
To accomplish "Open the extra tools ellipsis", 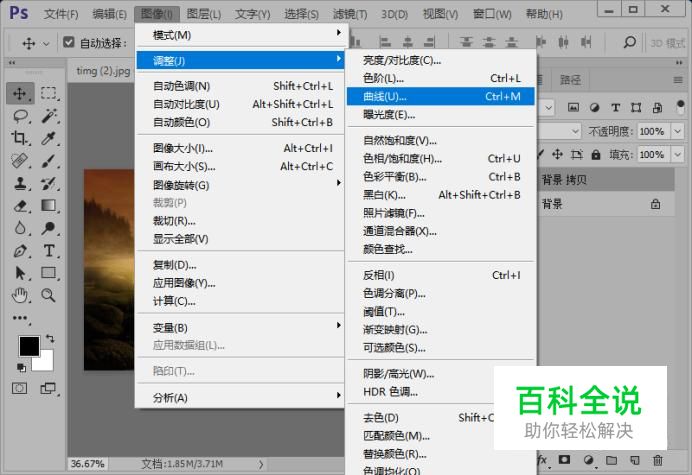I will click(x=20, y=318).
